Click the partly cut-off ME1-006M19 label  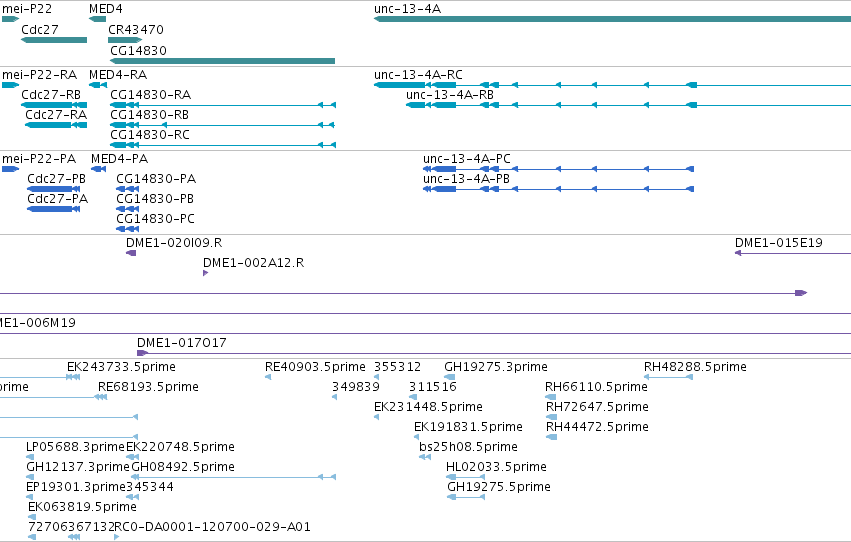(38, 322)
